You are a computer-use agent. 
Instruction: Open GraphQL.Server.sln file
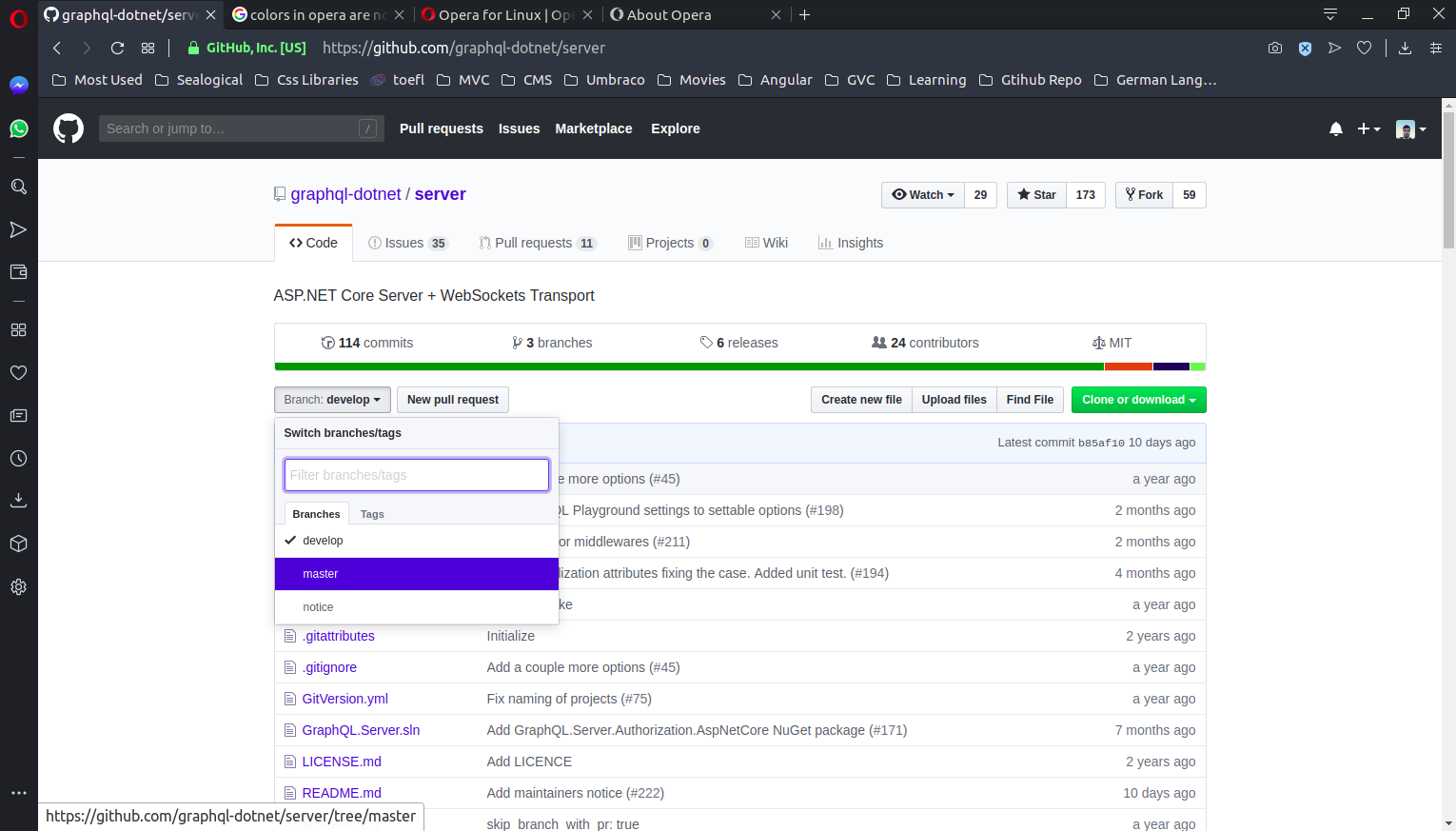361,730
